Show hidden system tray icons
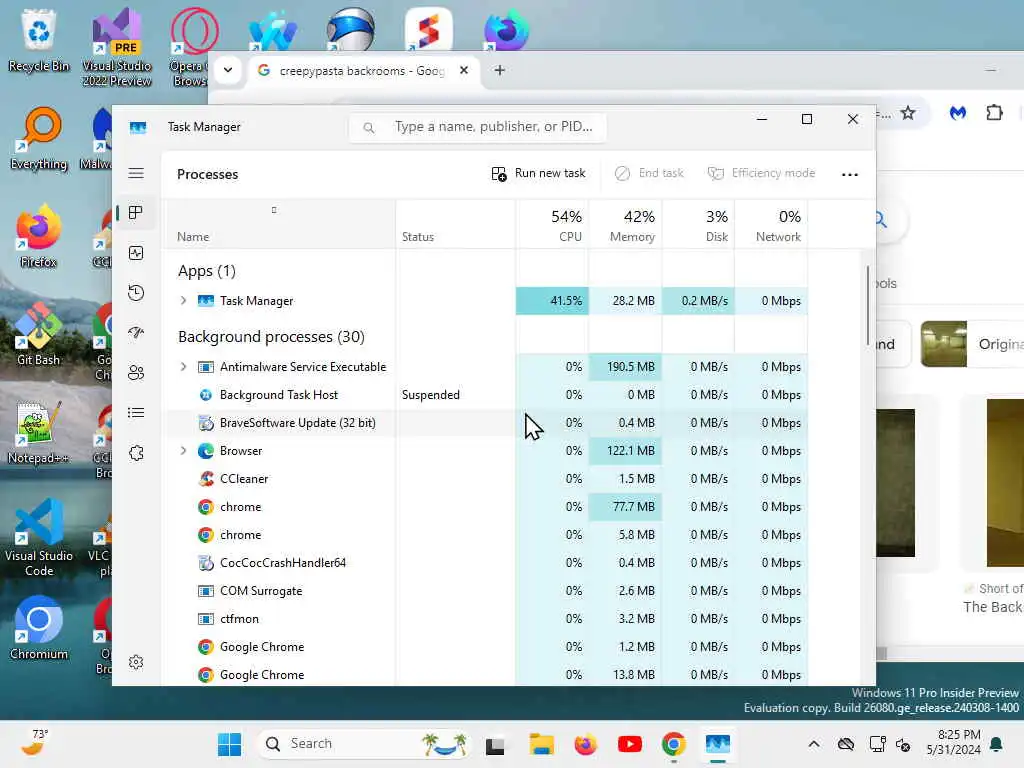This screenshot has height=768, width=1024. click(x=814, y=744)
